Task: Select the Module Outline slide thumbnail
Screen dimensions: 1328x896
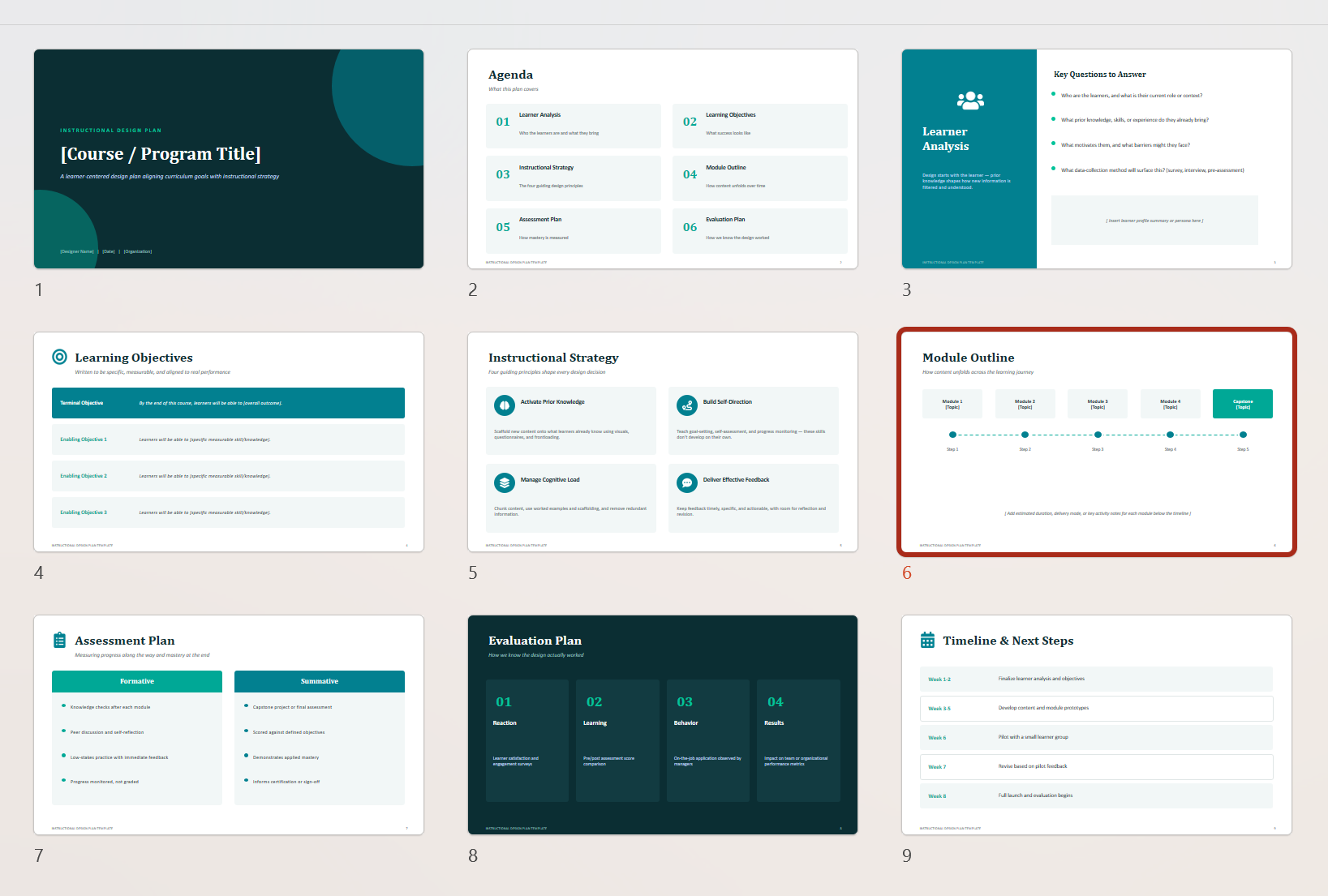Action: 1097,442
